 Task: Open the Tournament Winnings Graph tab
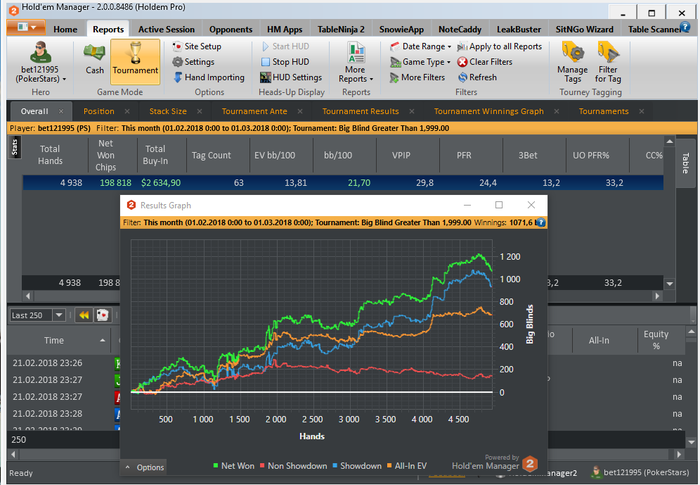pos(489,111)
